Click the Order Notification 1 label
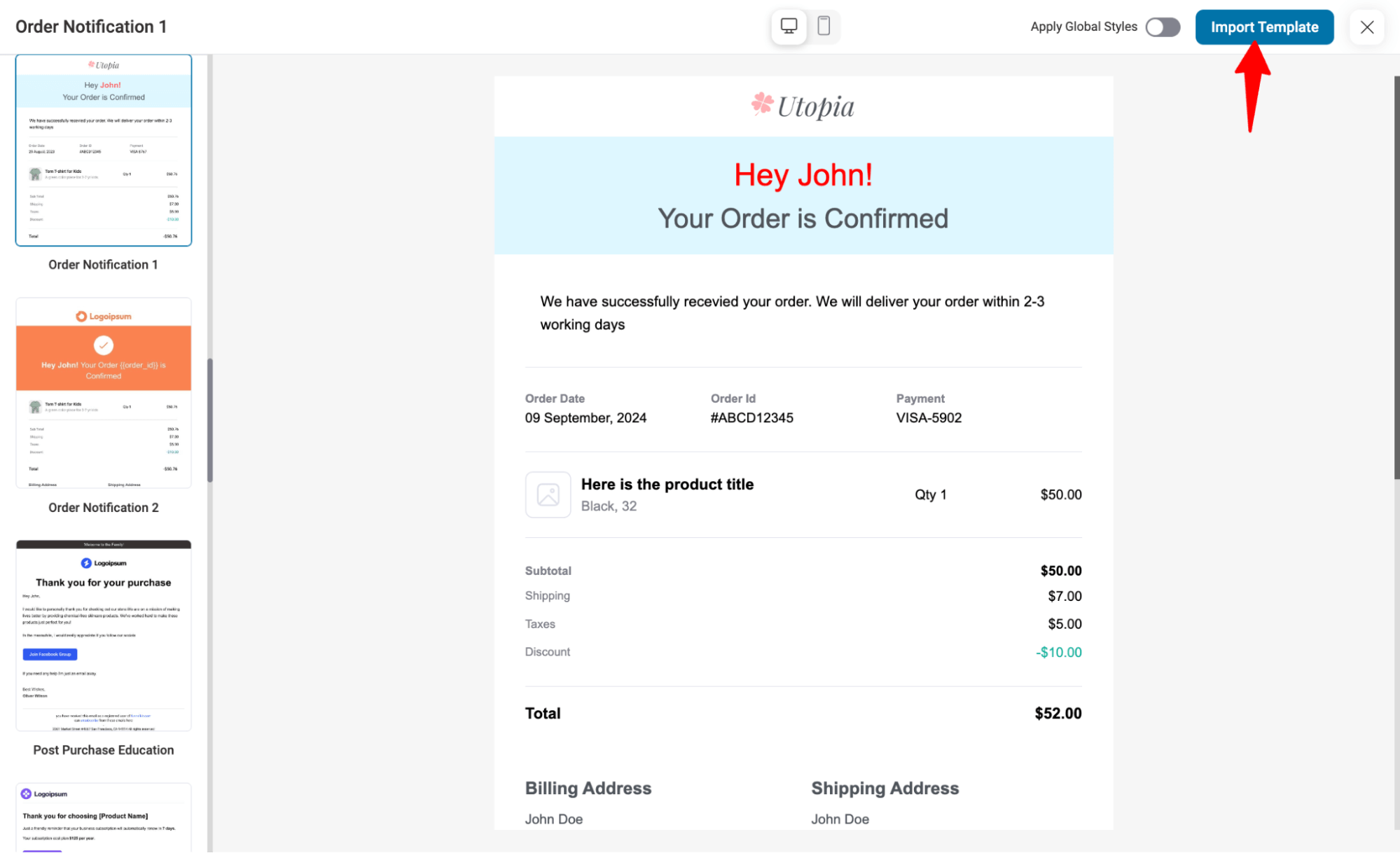The image size is (1400, 853). tap(103, 265)
